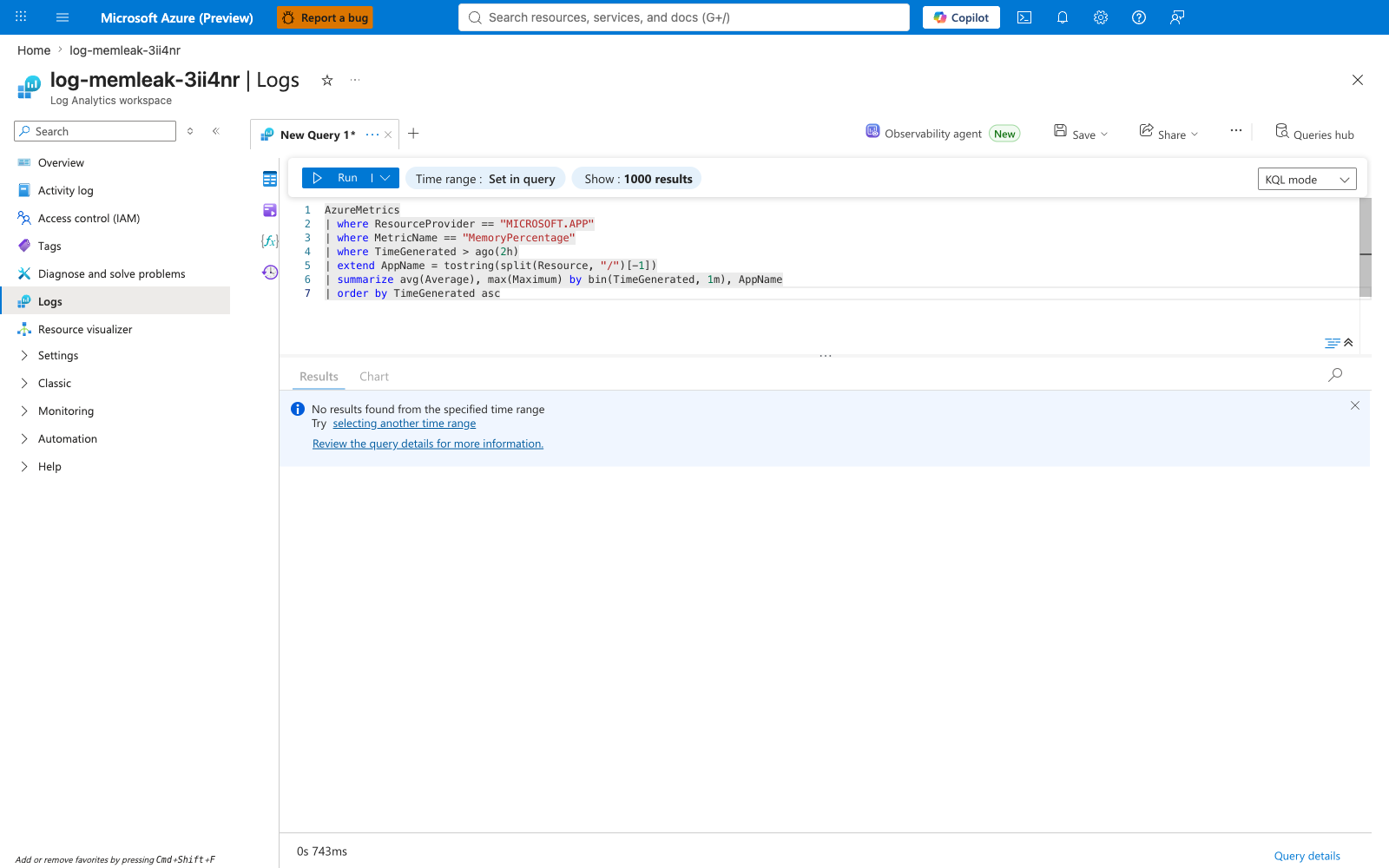1389x868 pixels.
Task: Format the query with the lines icon
Action: click(x=1332, y=343)
